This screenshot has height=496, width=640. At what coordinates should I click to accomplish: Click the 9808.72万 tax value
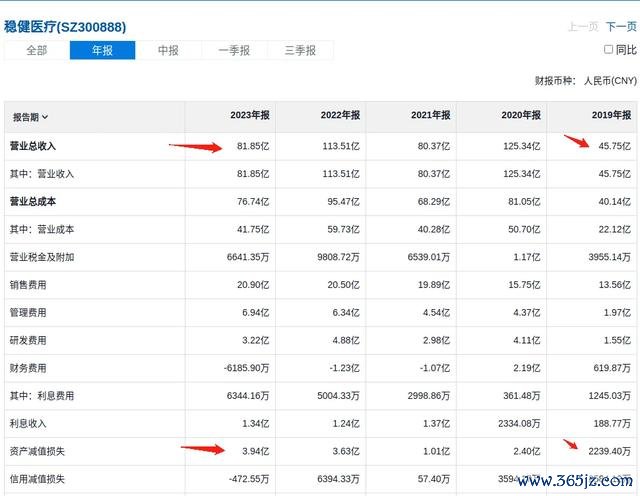pyautogui.click(x=338, y=257)
